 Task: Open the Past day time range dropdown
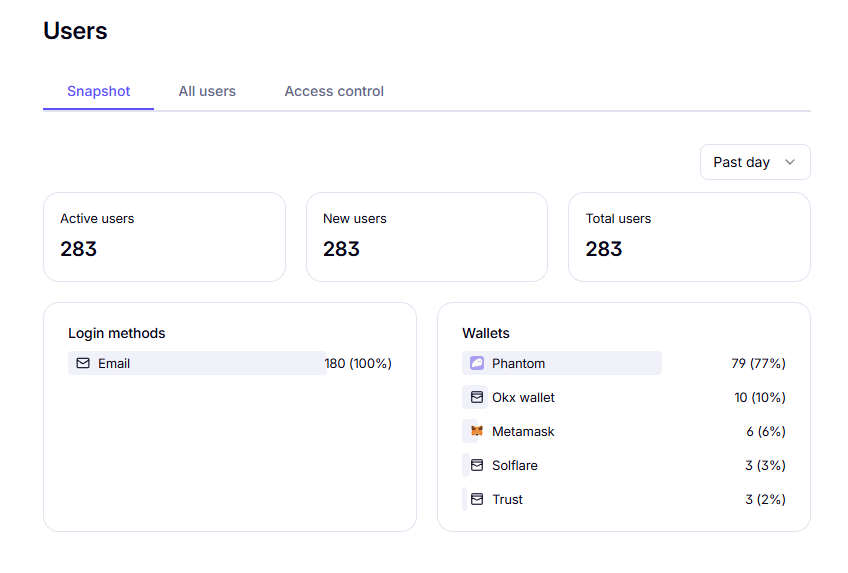755,162
